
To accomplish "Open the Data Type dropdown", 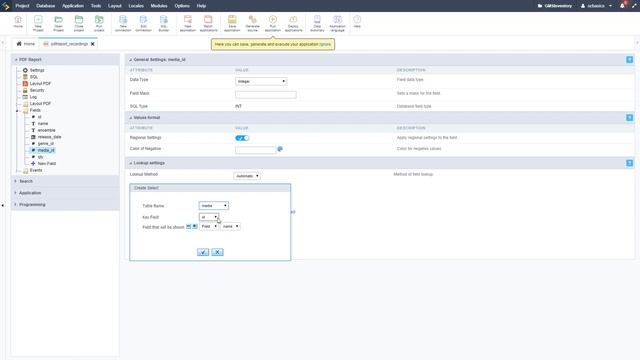I will click(261, 81).
